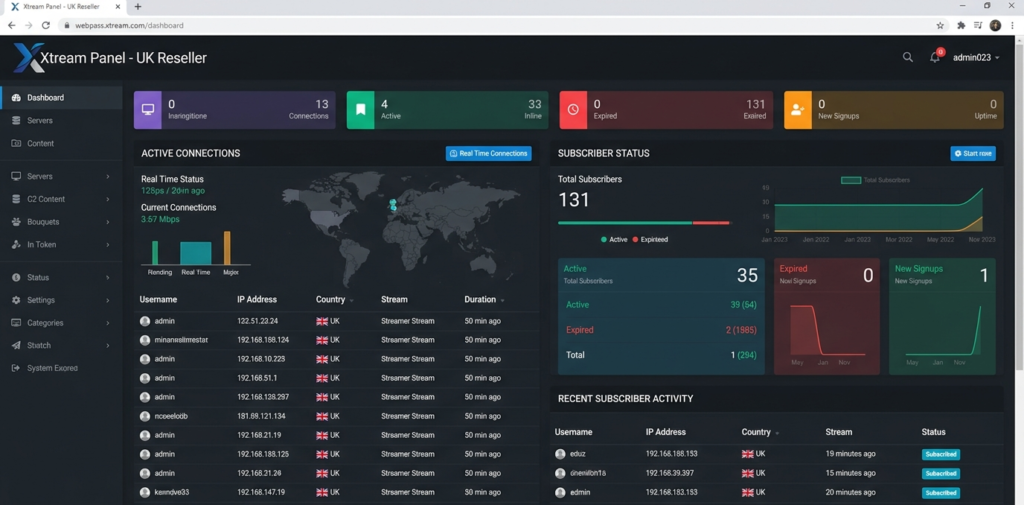Click the Stretch paper-plane icon in sidebar
Image resolution: width=1024 pixels, height=505 pixels.
(16, 346)
